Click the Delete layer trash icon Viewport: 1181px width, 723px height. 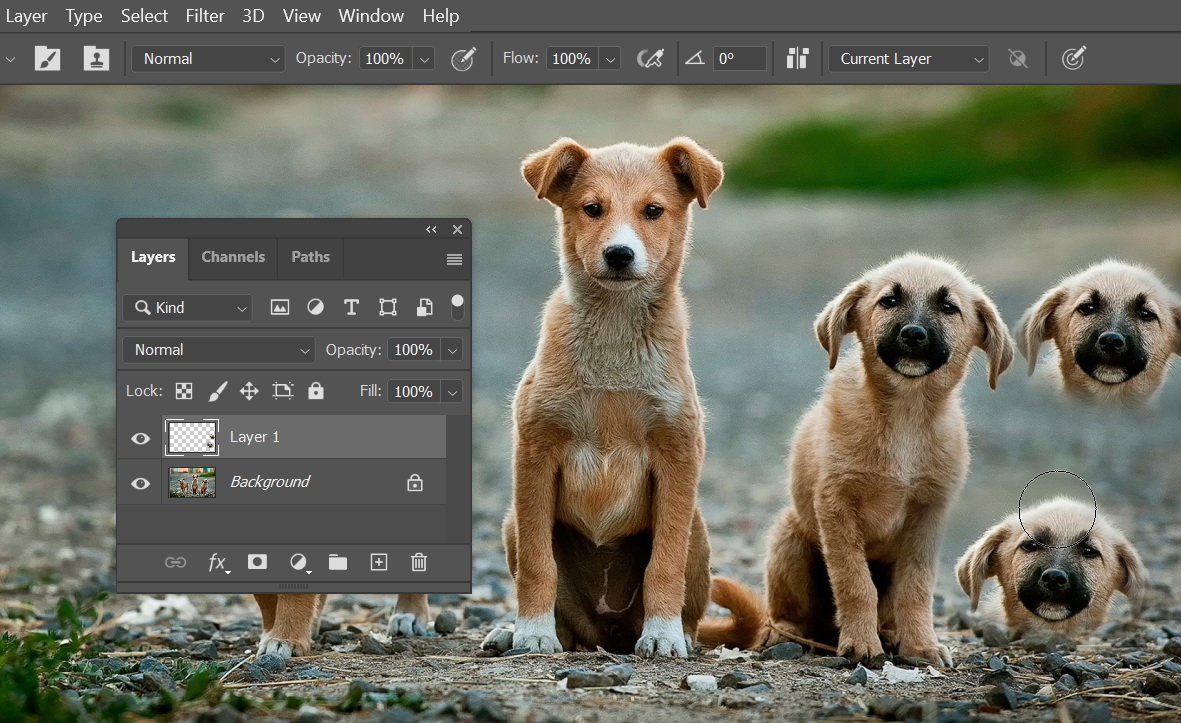click(419, 562)
